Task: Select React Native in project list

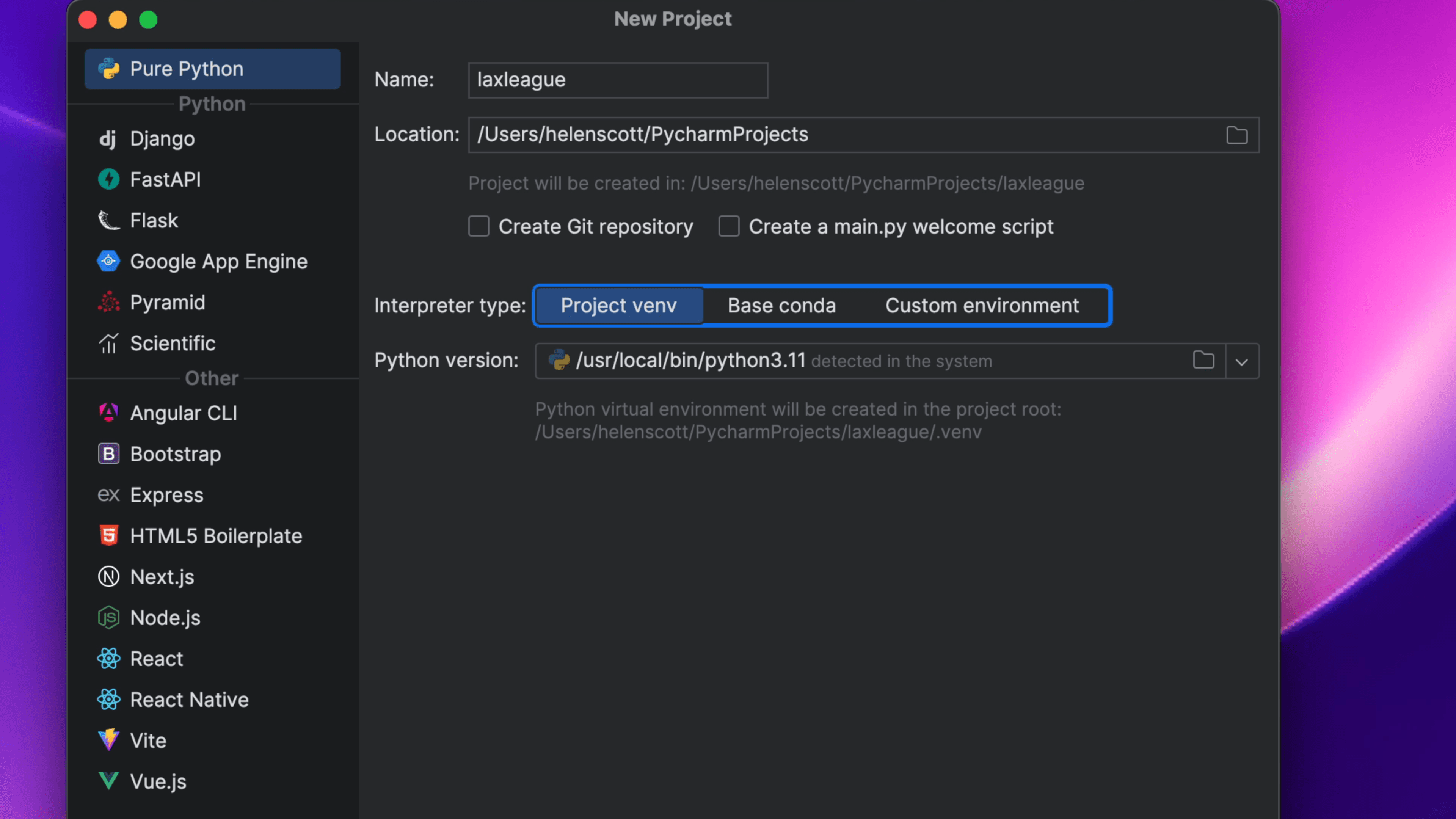Action: coord(189,700)
